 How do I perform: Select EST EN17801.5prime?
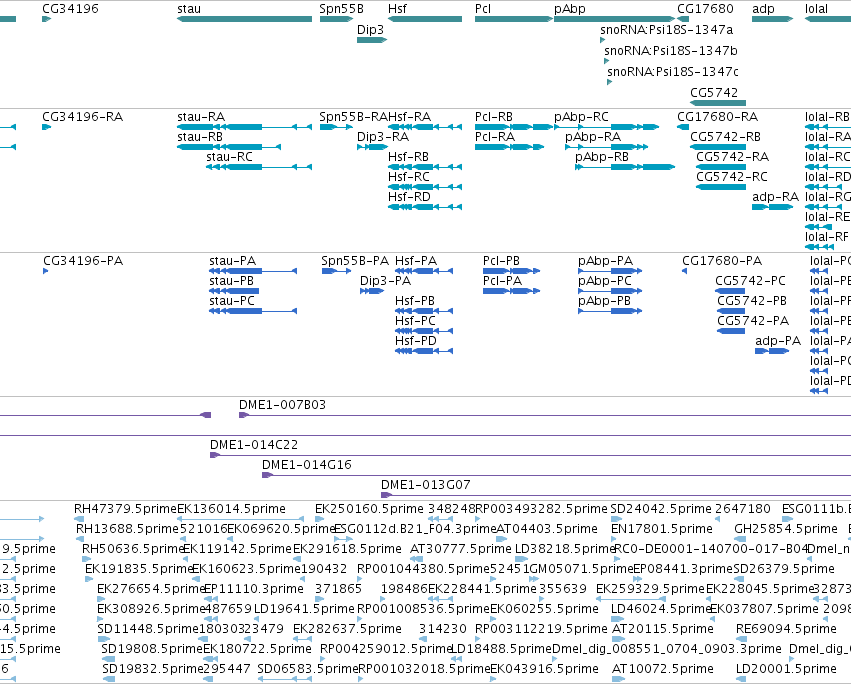(662, 529)
